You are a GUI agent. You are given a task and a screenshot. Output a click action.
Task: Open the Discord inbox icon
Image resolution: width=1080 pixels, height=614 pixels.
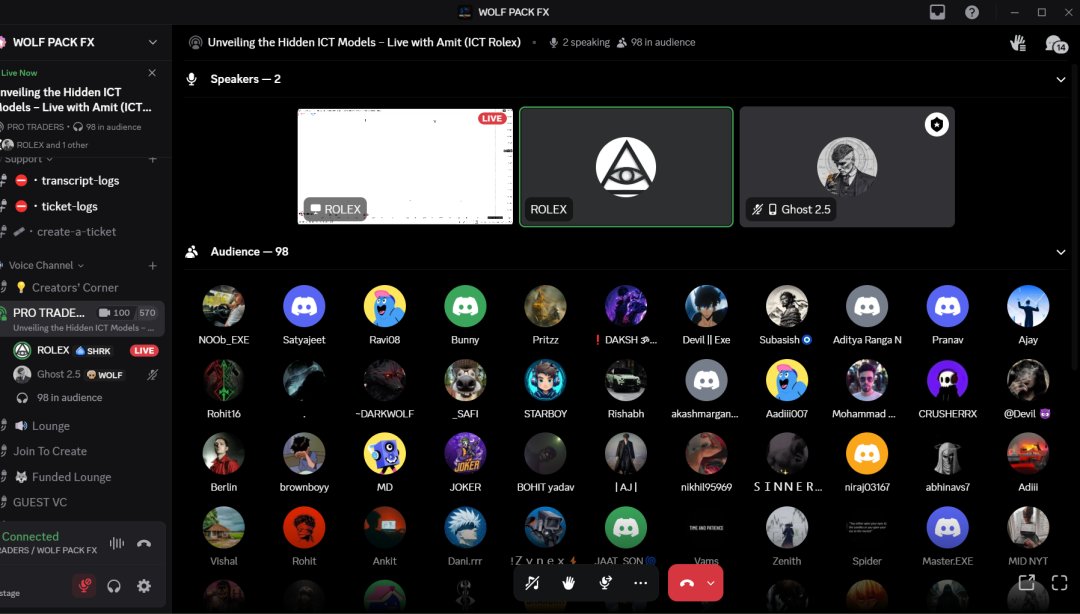(x=937, y=12)
